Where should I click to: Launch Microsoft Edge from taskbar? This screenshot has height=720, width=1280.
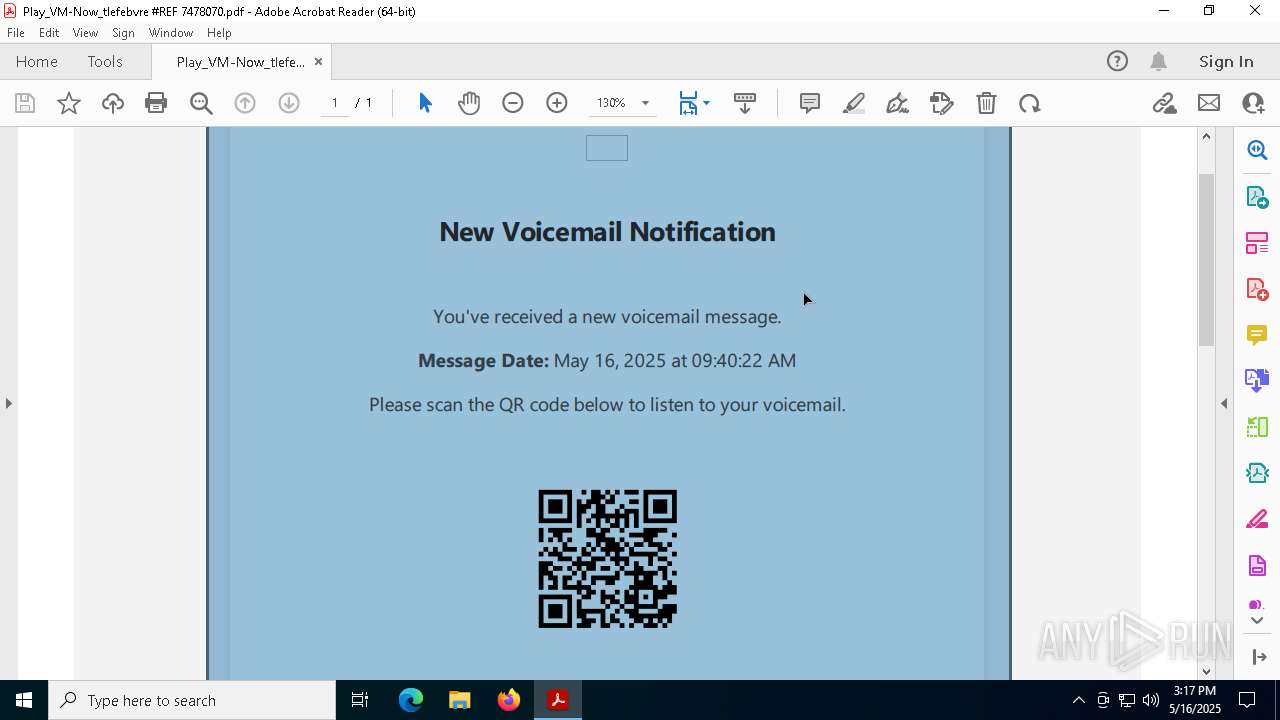coord(411,700)
